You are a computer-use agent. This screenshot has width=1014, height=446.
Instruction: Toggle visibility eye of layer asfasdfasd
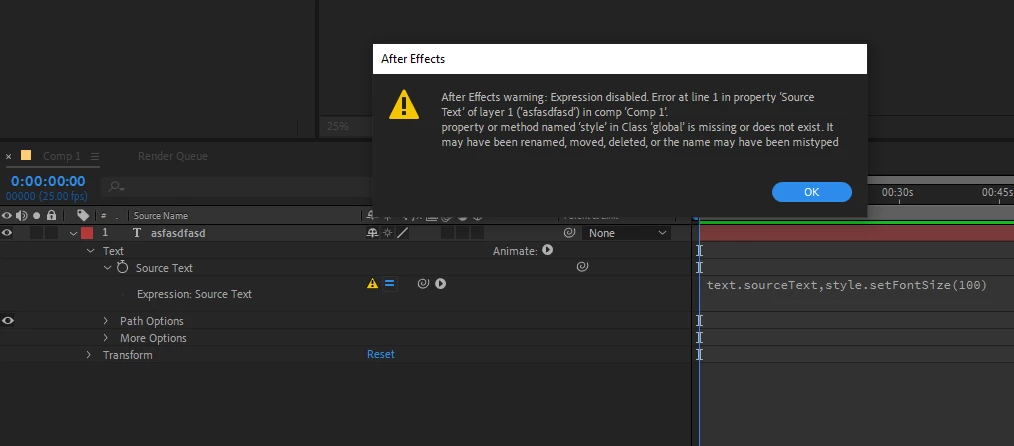pos(7,233)
